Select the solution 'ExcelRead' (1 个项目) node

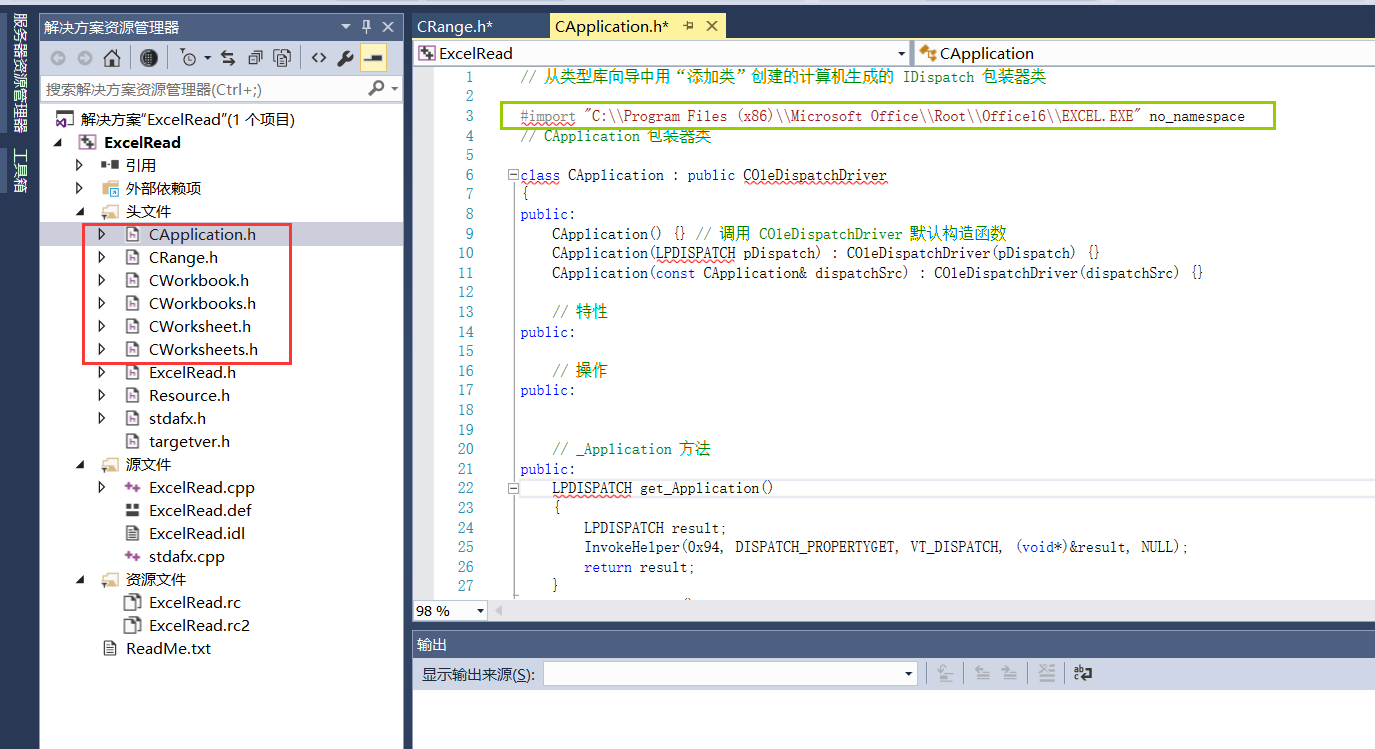(x=187, y=119)
